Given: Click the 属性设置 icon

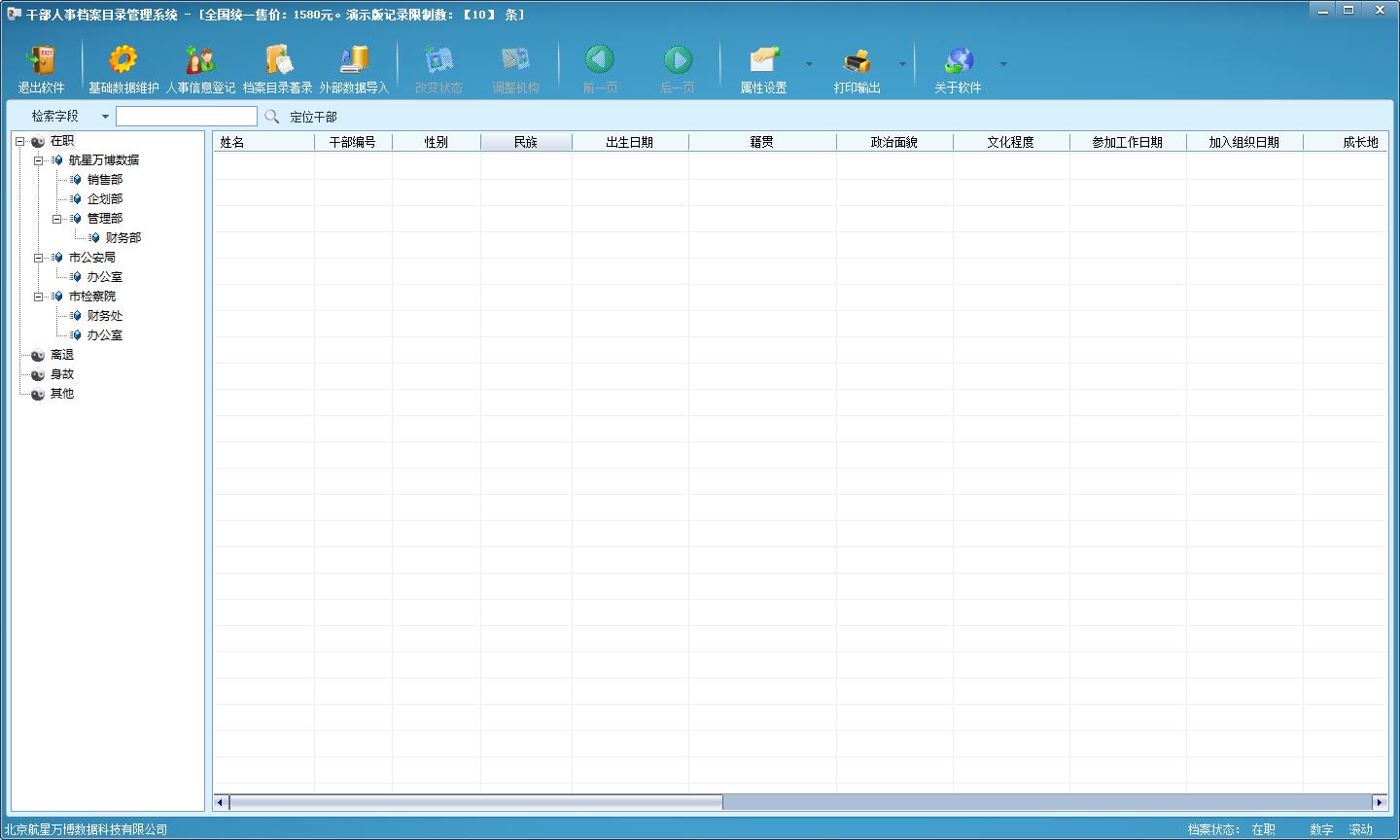Looking at the screenshot, I should tap(764, 60).
